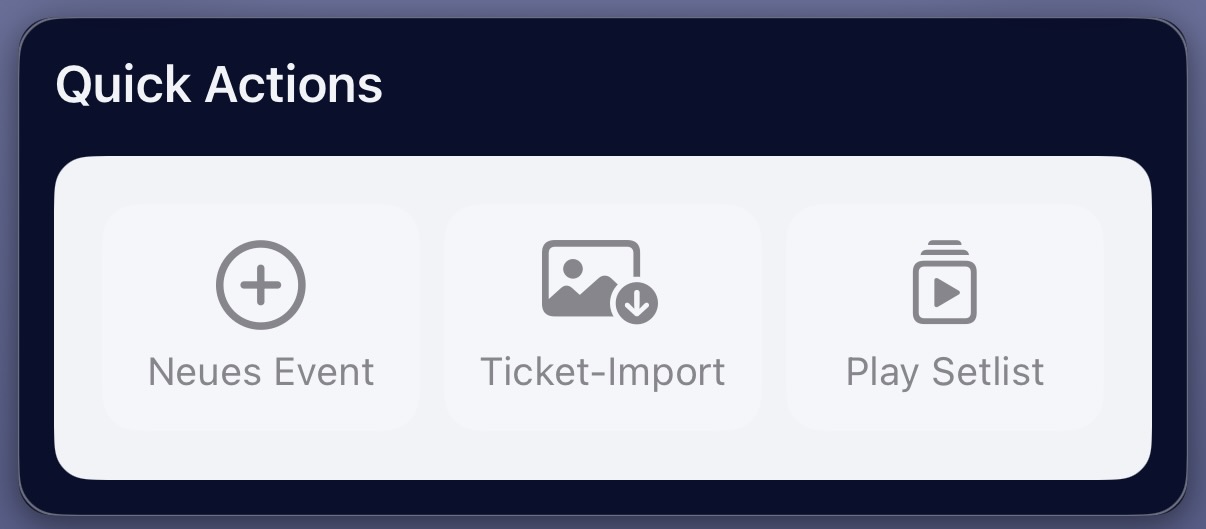This screenshot has width=1206, height=529.
Task: Open the Ticket-Import quick action tile
Action: [603, 317]
